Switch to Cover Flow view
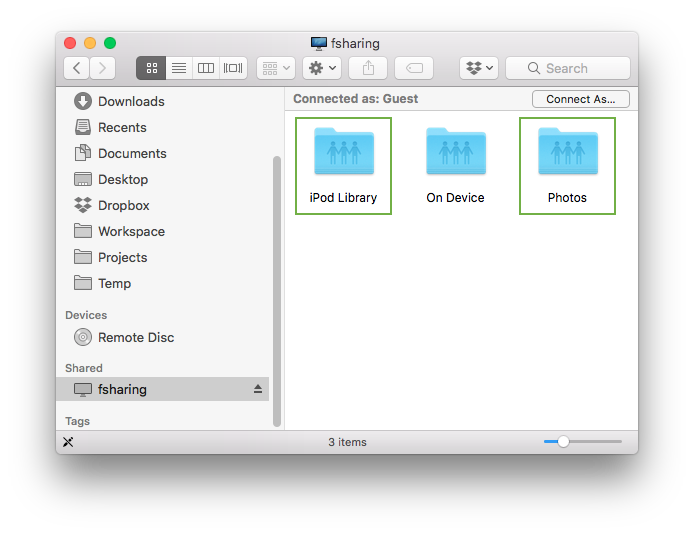Screen dimensions: 694x534 coord(233,68)
